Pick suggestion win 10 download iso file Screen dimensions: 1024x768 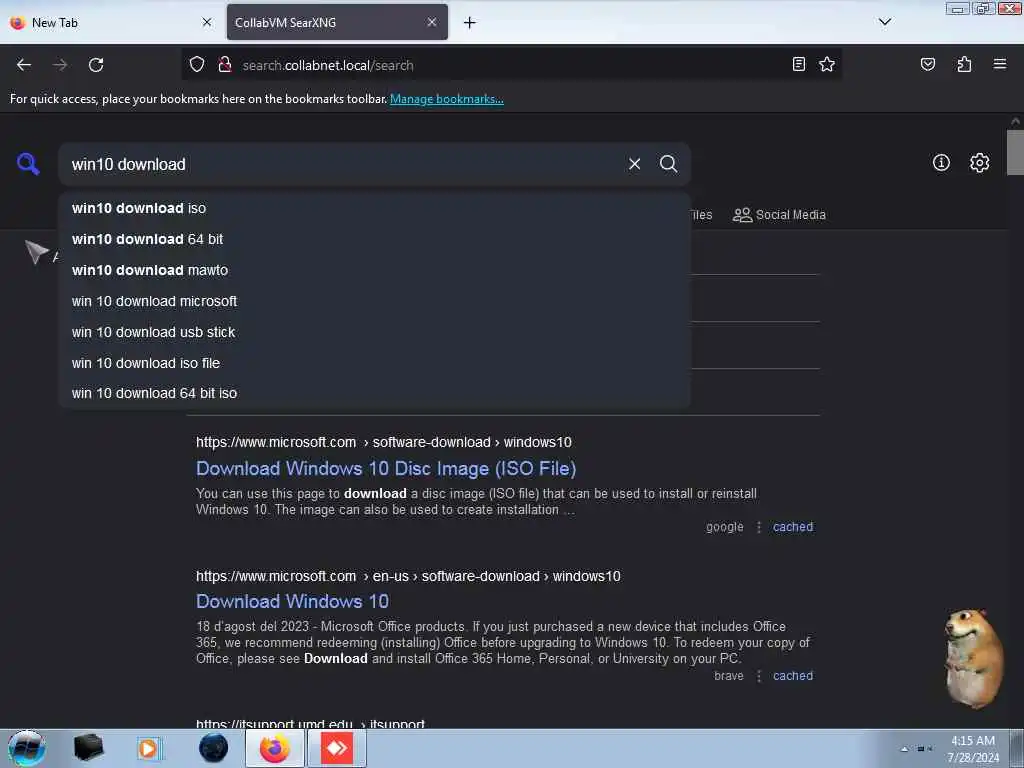[374, 363]
